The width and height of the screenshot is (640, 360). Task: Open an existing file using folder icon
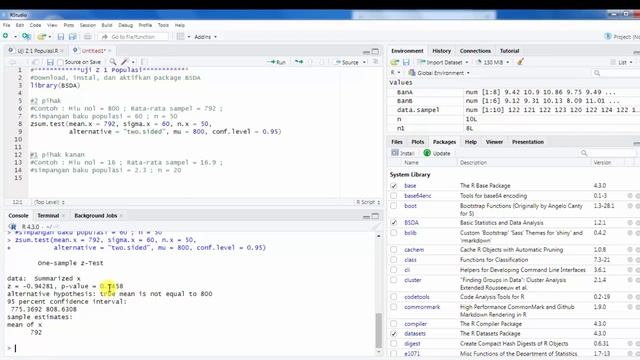point(42,37)
